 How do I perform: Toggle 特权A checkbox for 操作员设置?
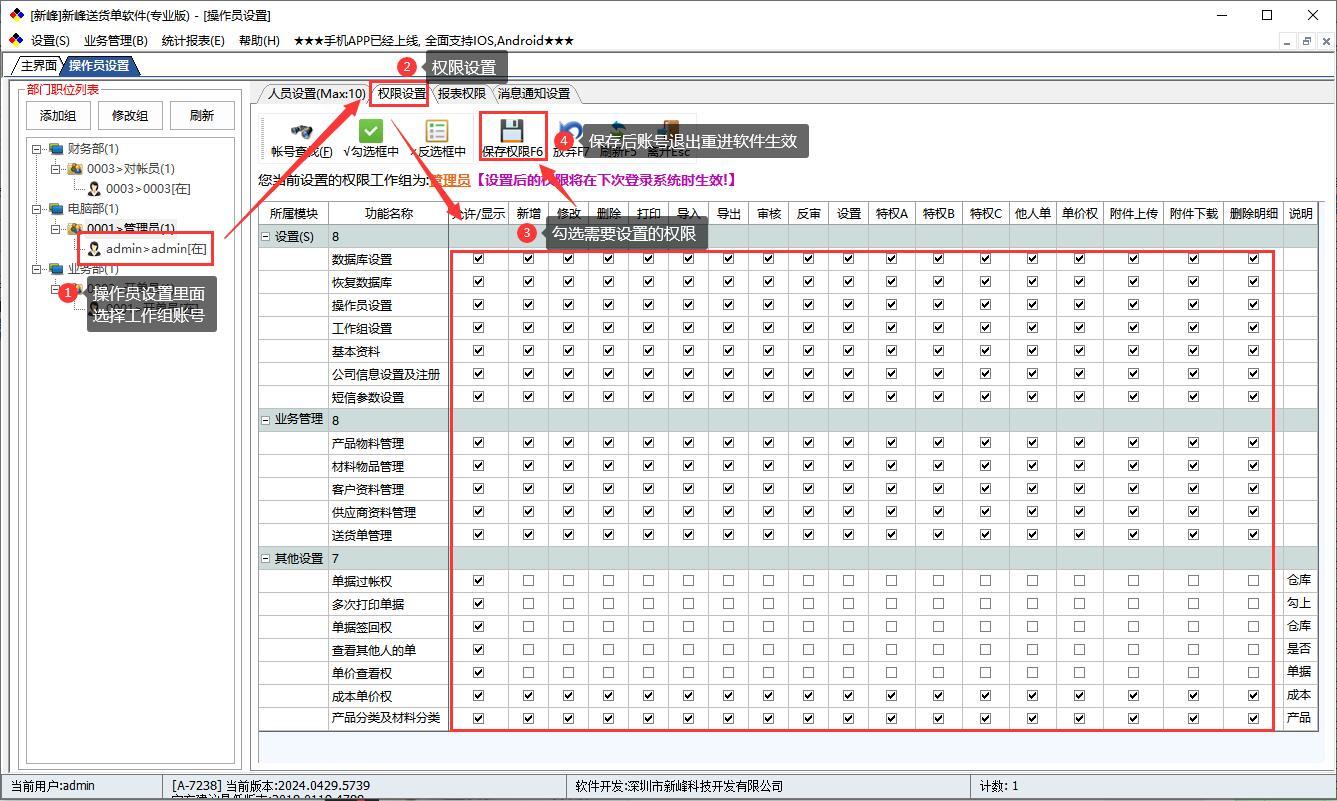tap(891, 304)
